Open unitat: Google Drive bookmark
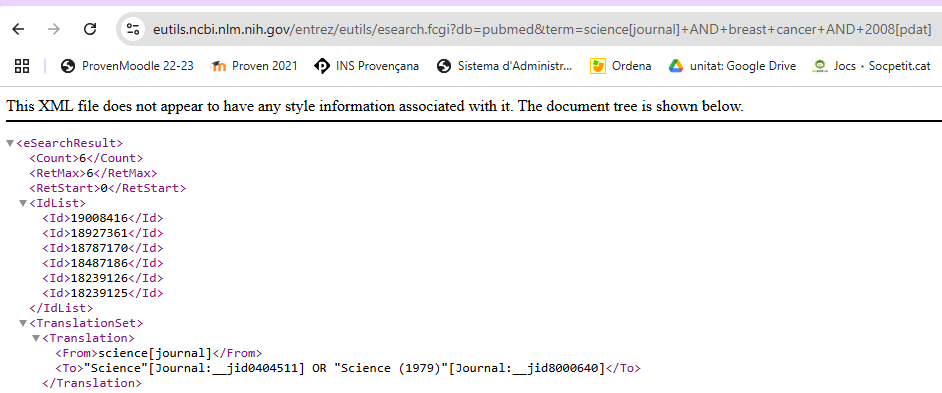Viewport: 942px width, 393px height. pyautogui.click(x=732, y=66)
